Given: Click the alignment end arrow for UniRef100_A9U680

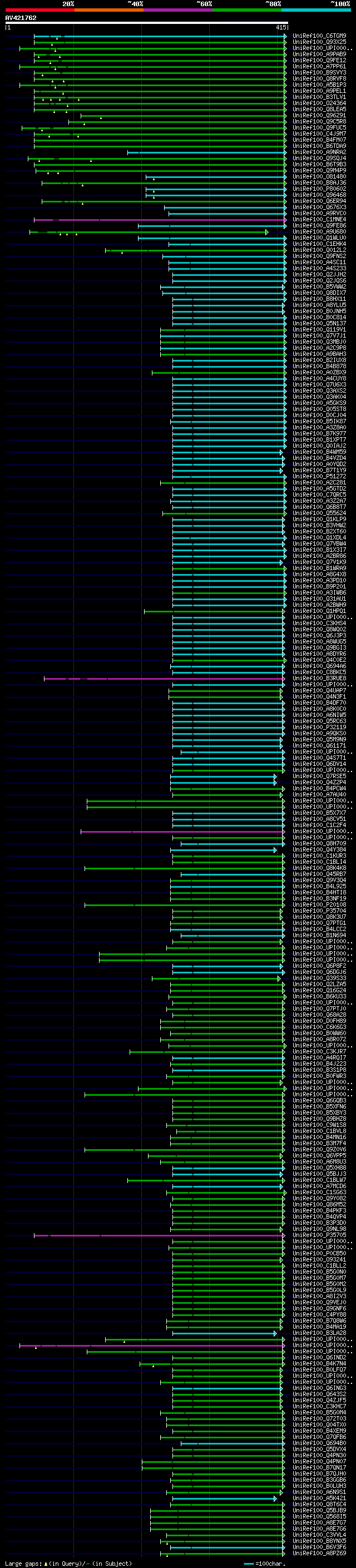Looking at the screenshot, I should [266, 232].
